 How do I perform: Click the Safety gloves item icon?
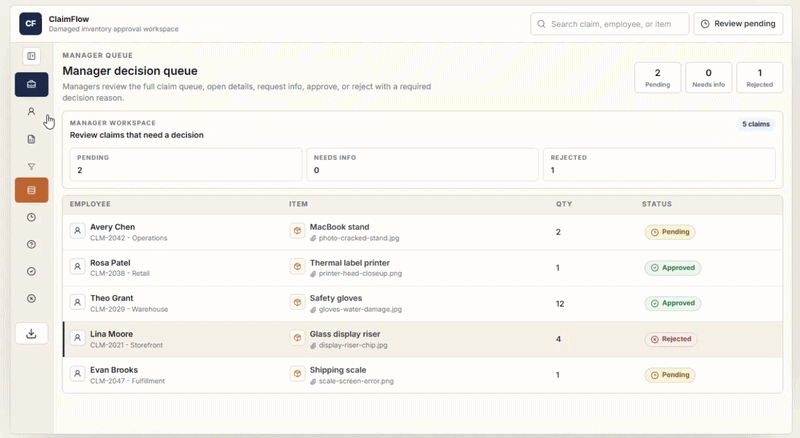297,302
